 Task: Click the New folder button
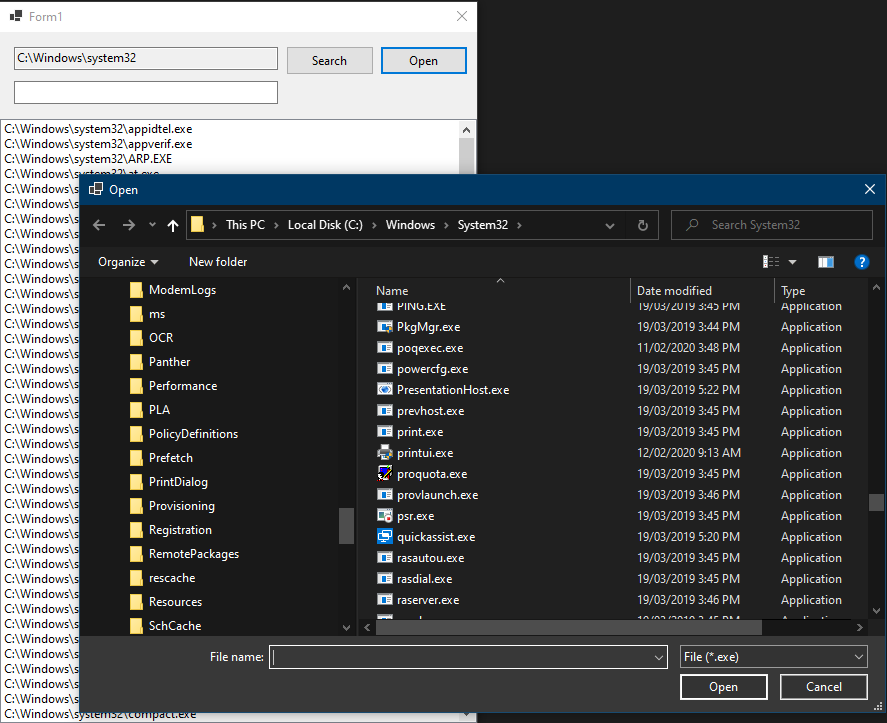217,262
